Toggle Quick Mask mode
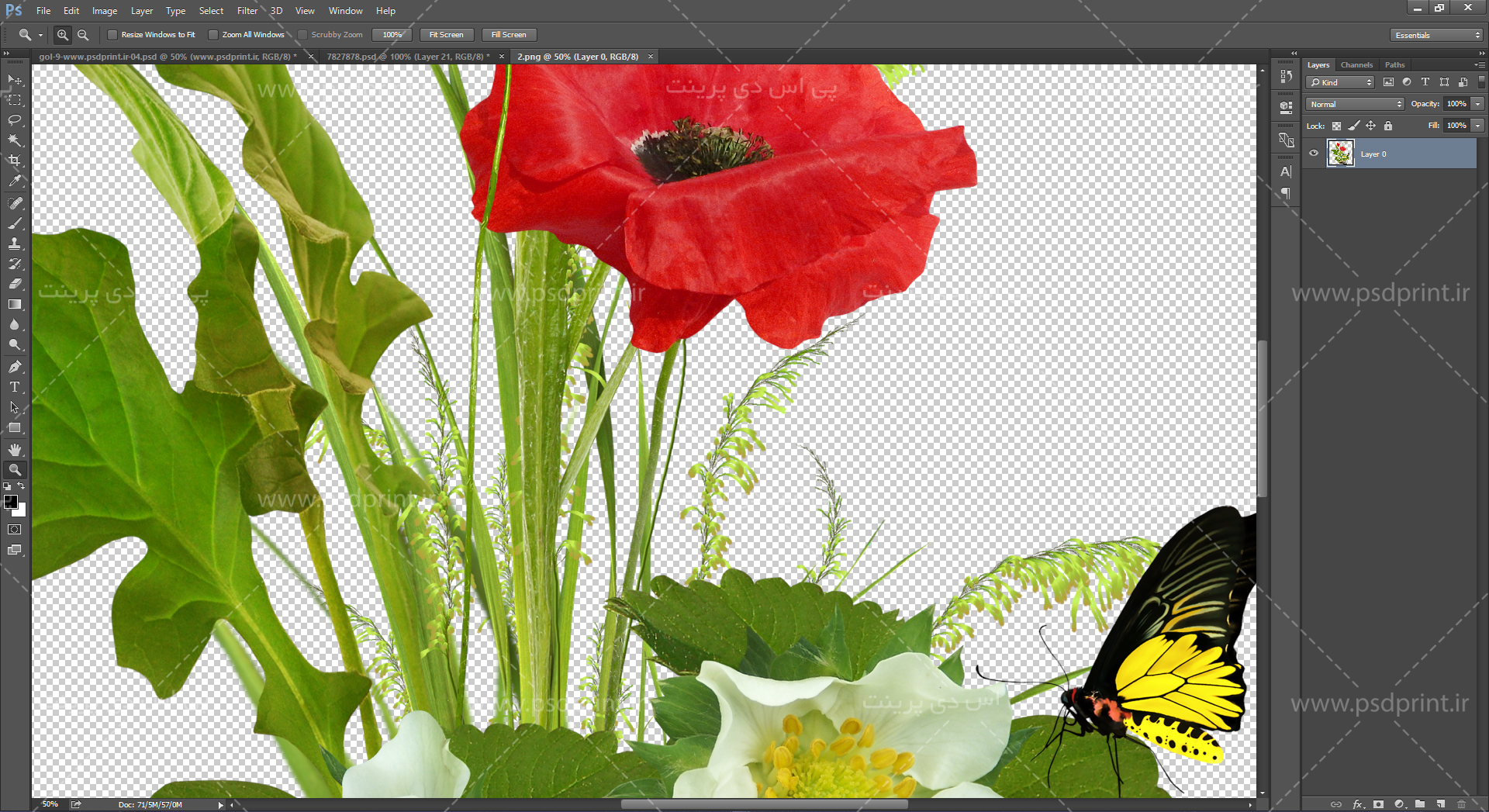The image size is (1489, 812). click(15, 530)
